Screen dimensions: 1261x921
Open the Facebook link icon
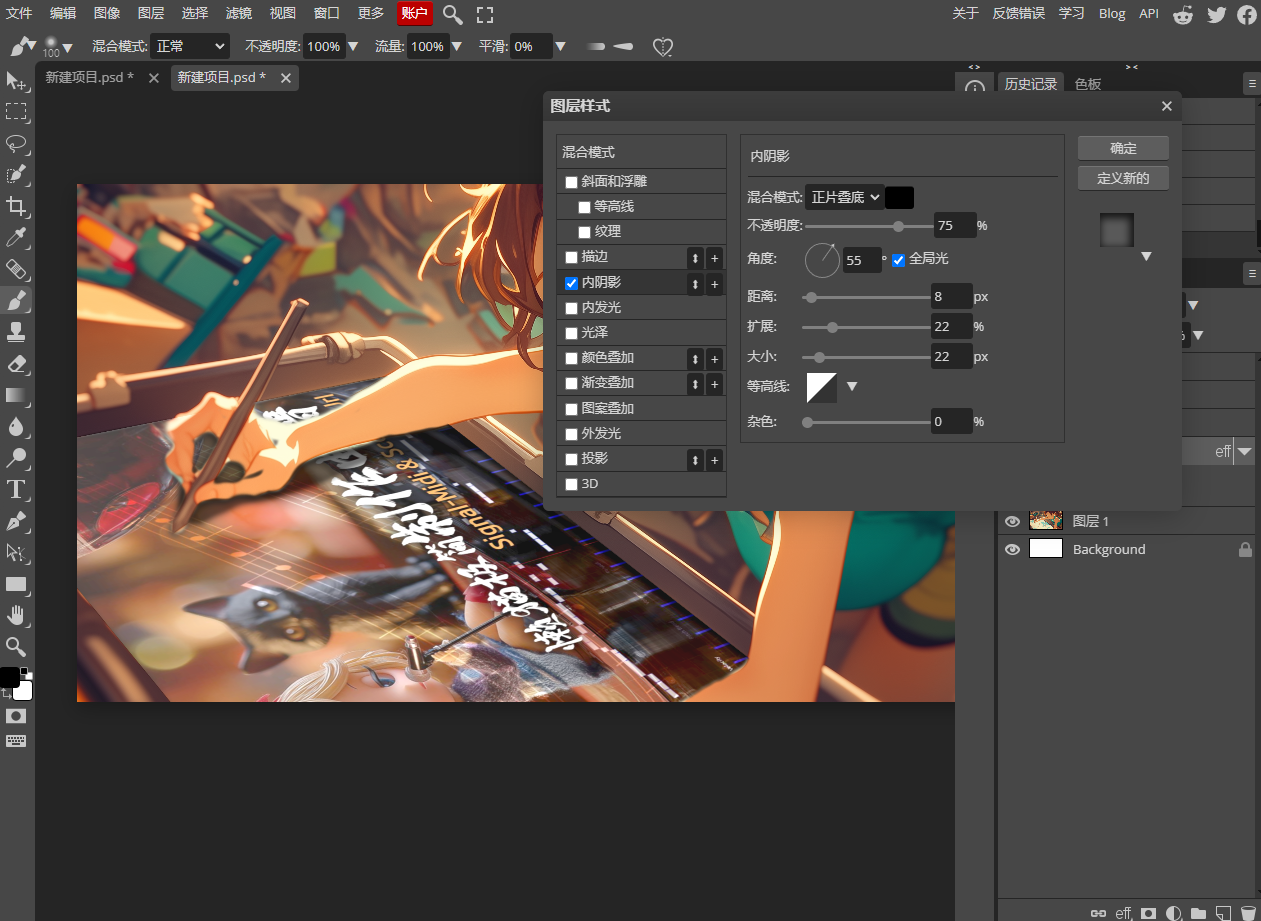[x=1247, y=14]
